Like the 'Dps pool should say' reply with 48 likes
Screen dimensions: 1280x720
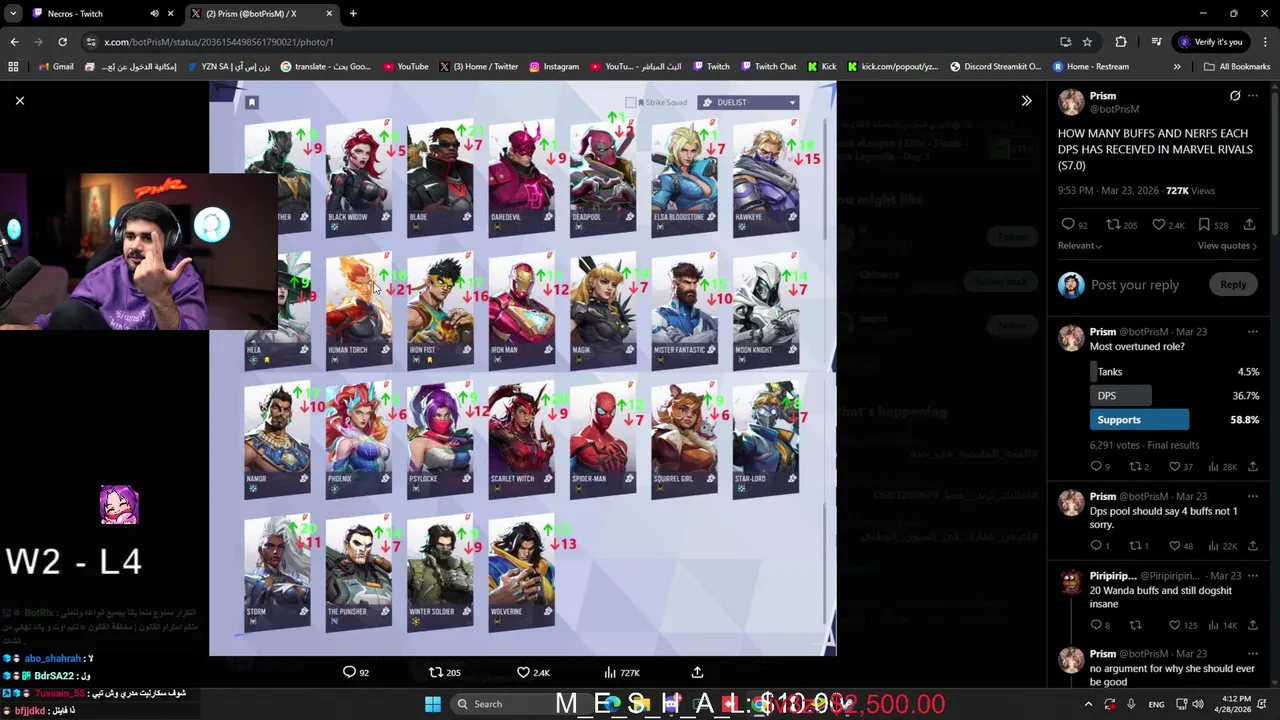(1181, 546)
